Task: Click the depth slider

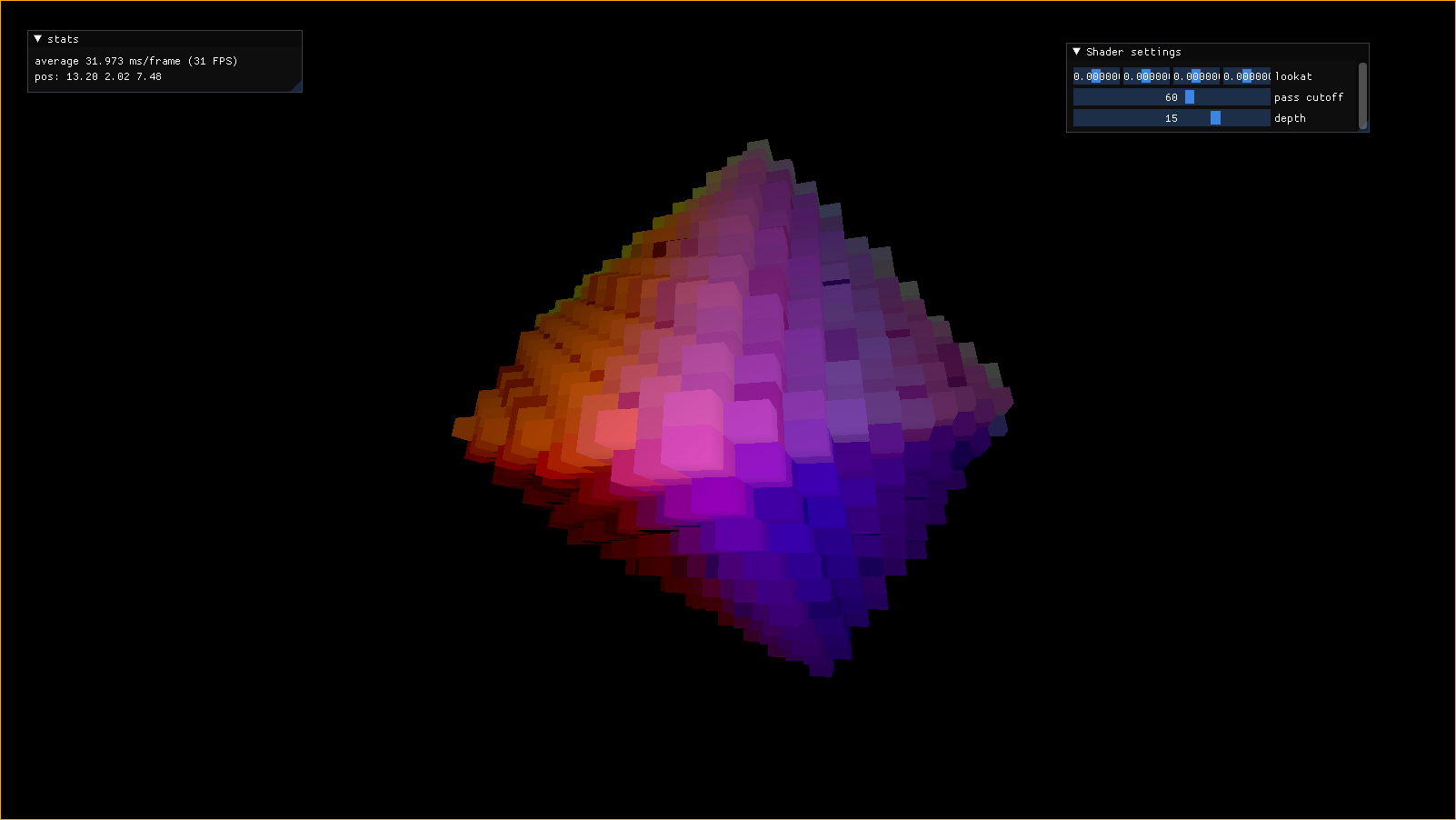Action: [x=1172, y=118]
